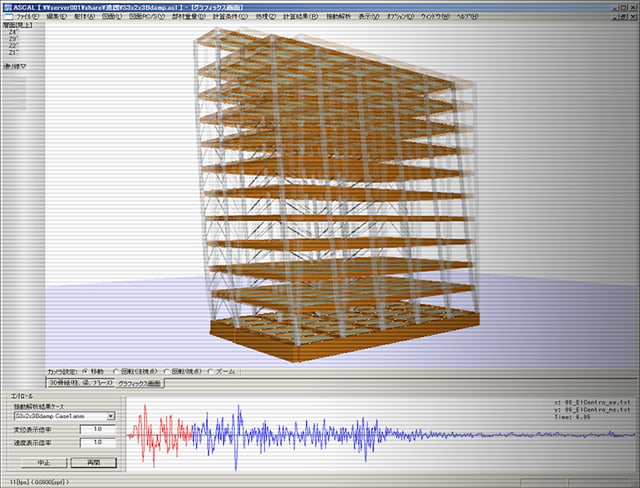Switch to the 3D骨格 tab
The image size is (640, 488).
(79, 383)
